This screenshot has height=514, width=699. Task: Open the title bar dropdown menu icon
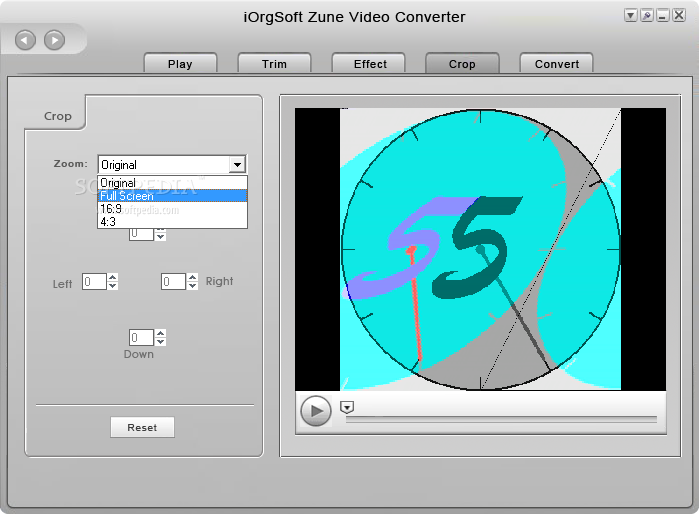coord(630,16)
